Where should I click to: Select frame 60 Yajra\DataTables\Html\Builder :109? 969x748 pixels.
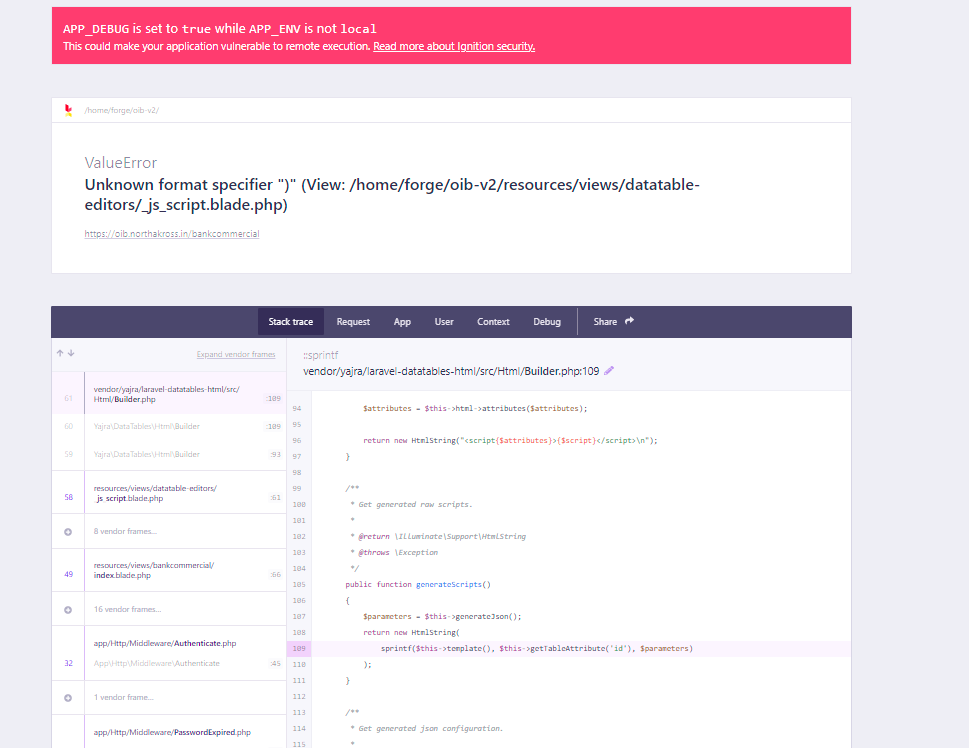click(169, 427)
